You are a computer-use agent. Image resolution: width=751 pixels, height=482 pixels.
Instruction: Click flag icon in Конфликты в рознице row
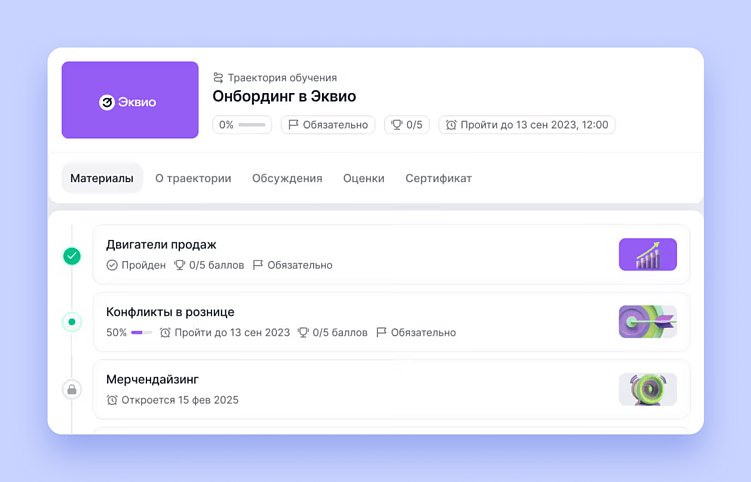pos(381,333)
